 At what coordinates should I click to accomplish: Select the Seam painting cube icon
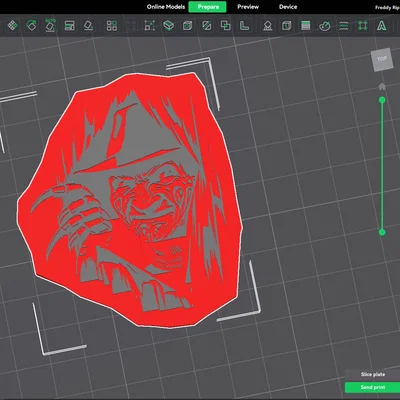tap(287, 26)
